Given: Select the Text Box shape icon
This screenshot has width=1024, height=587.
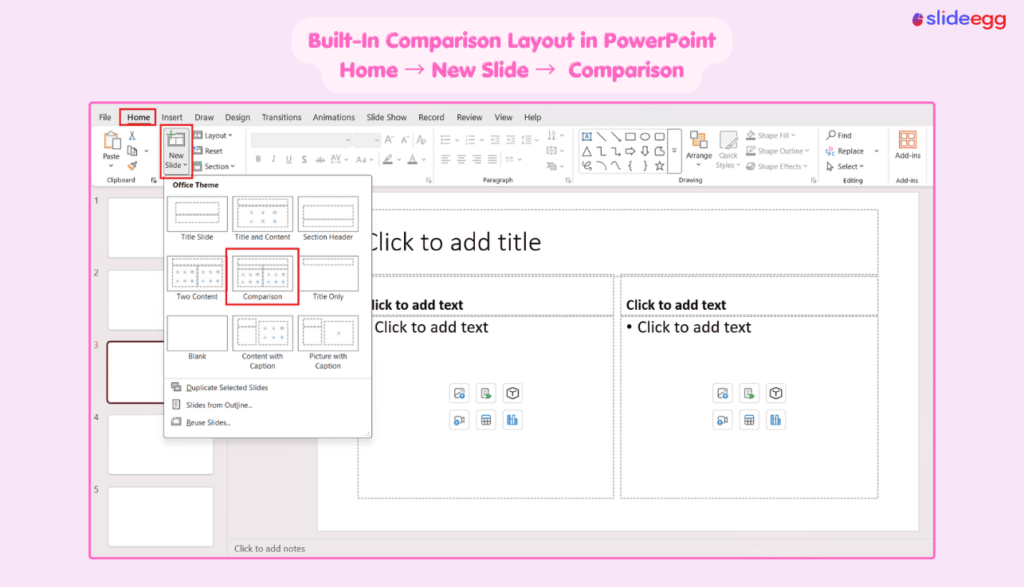Looking at the screenshot, I should 586,136.
